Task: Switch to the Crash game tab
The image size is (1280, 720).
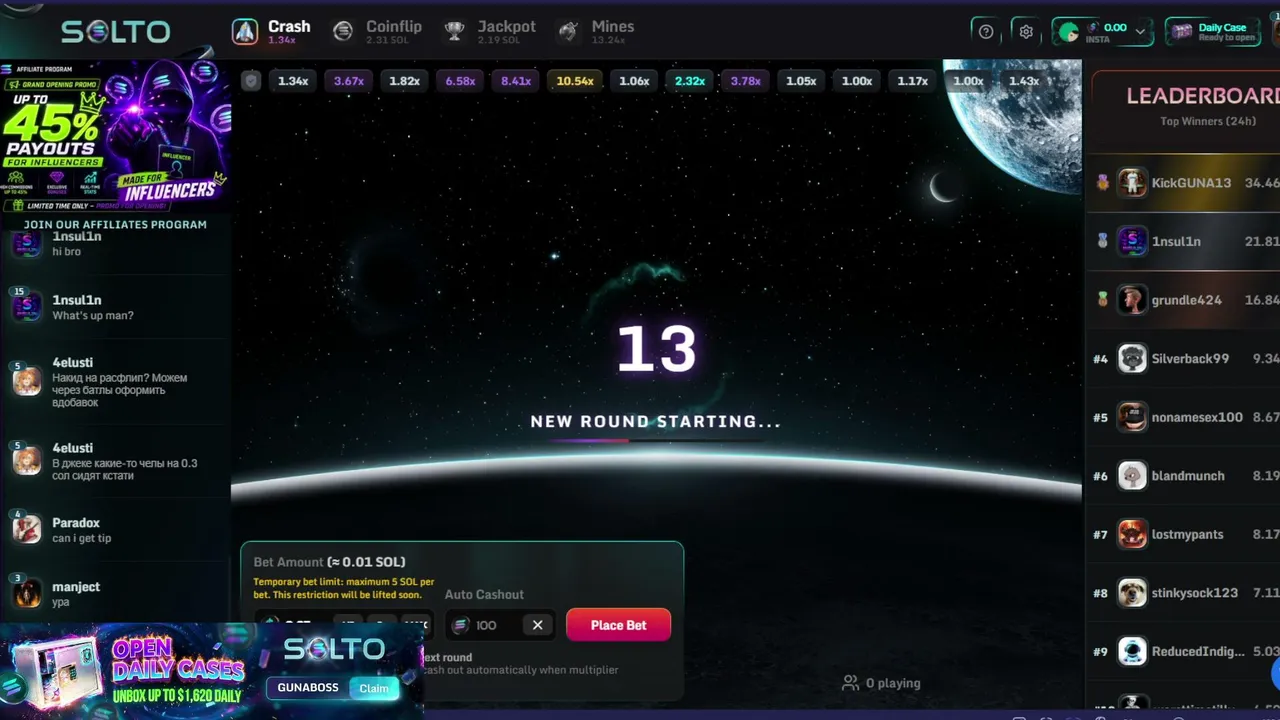Action: point(272,32)
